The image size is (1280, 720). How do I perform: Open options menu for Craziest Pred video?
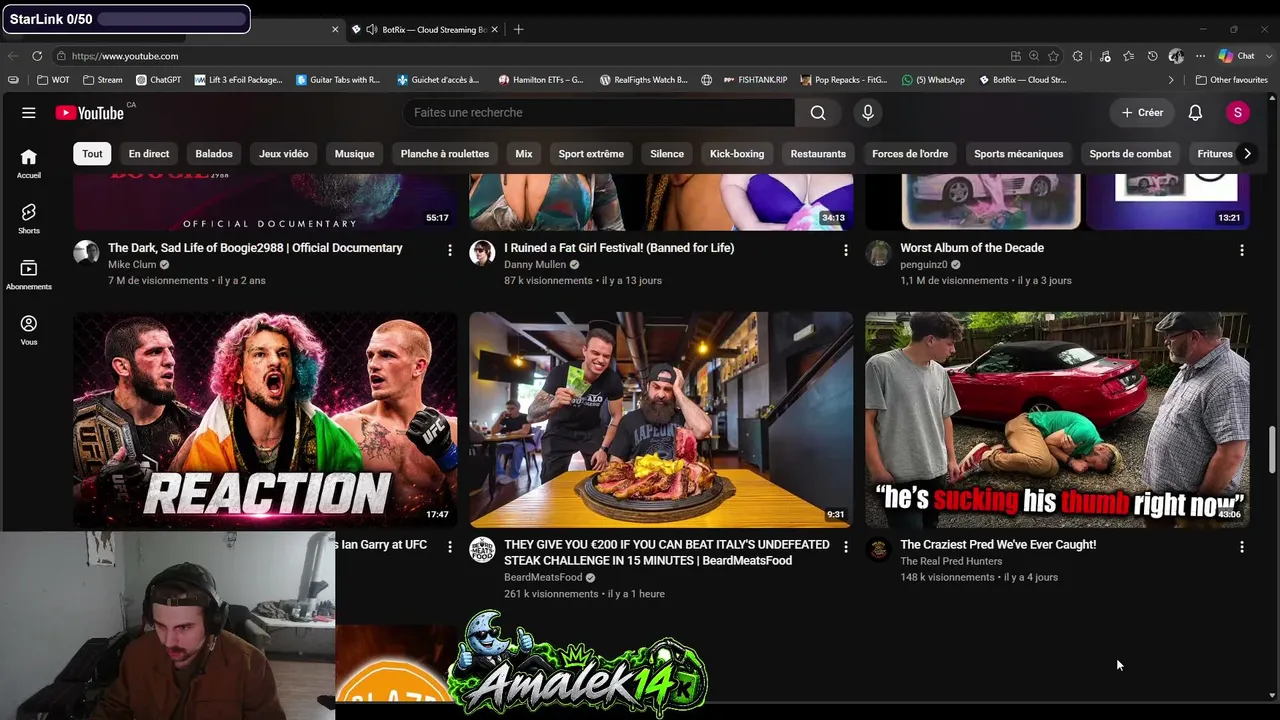tap(1242, 547)
